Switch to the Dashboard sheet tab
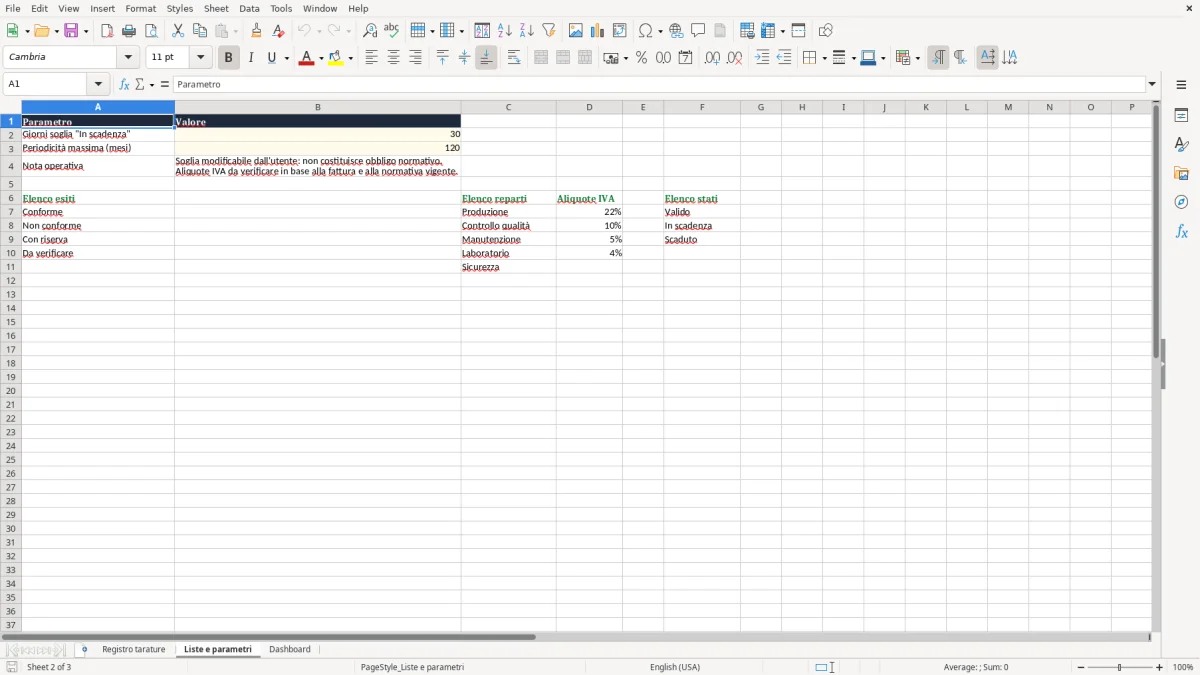The image size is (1200, 675). click(x=290, y=650)
